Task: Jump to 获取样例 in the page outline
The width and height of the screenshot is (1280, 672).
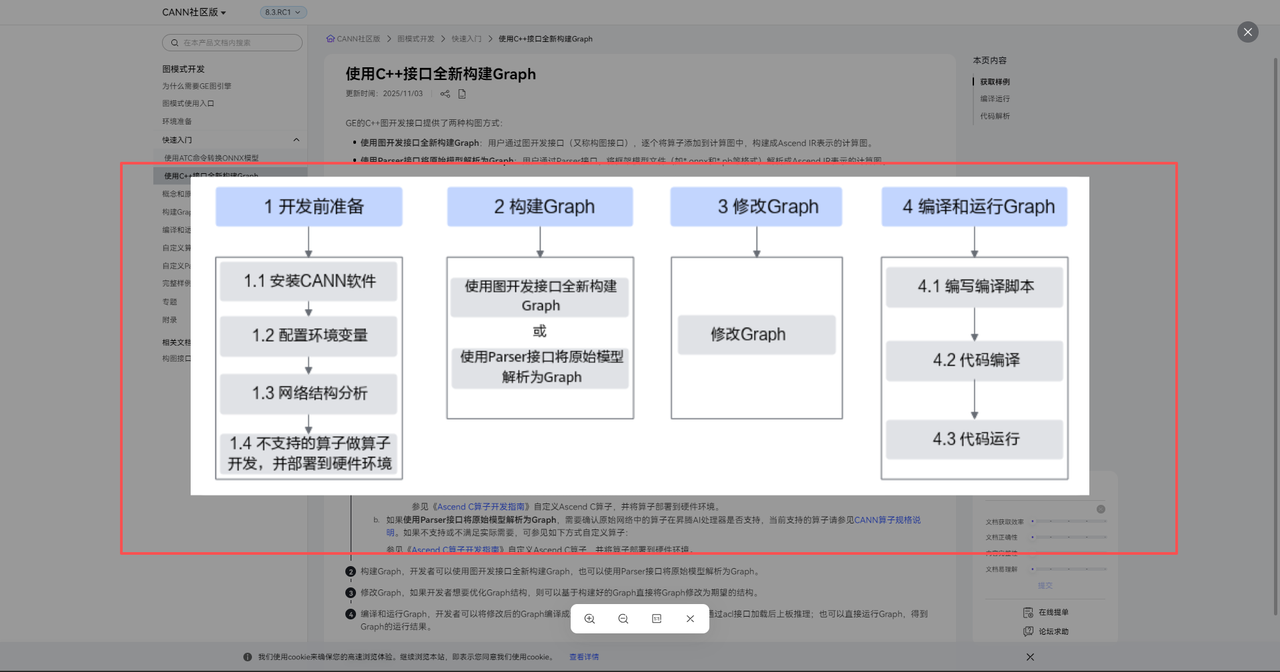Action: 993,81
